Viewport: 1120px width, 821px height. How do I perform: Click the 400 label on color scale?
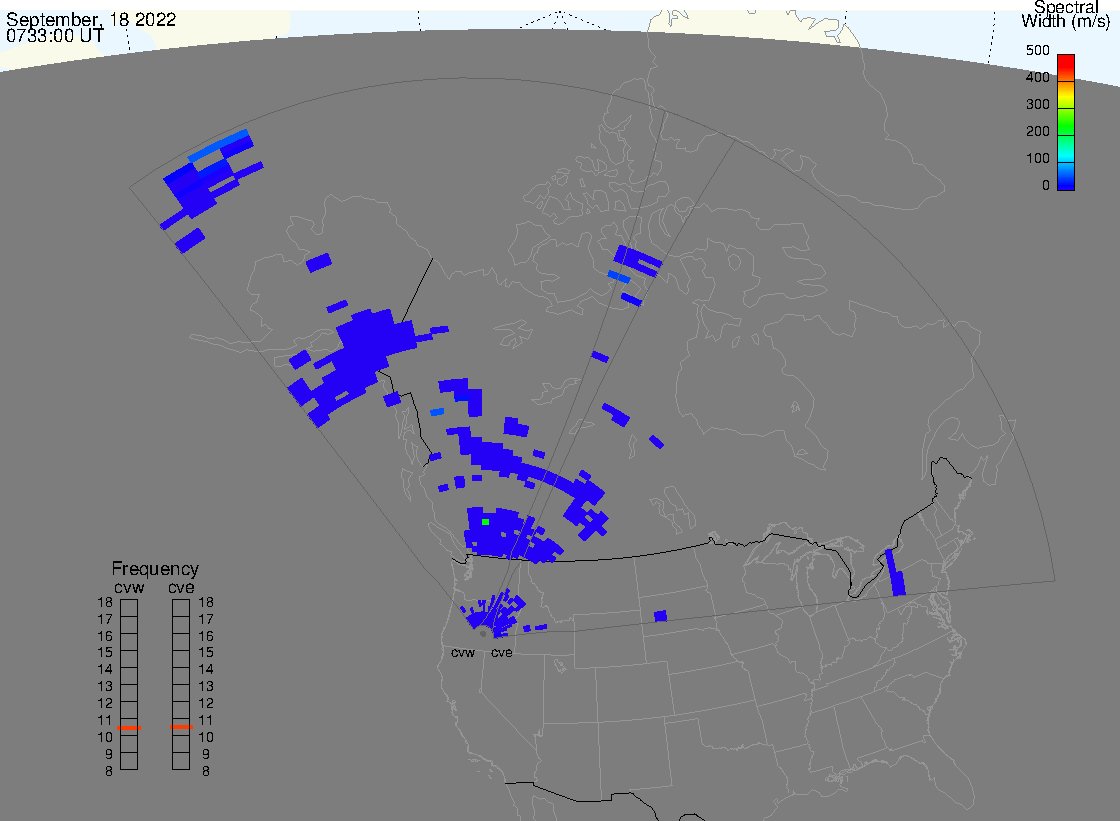click(1038, 77)
